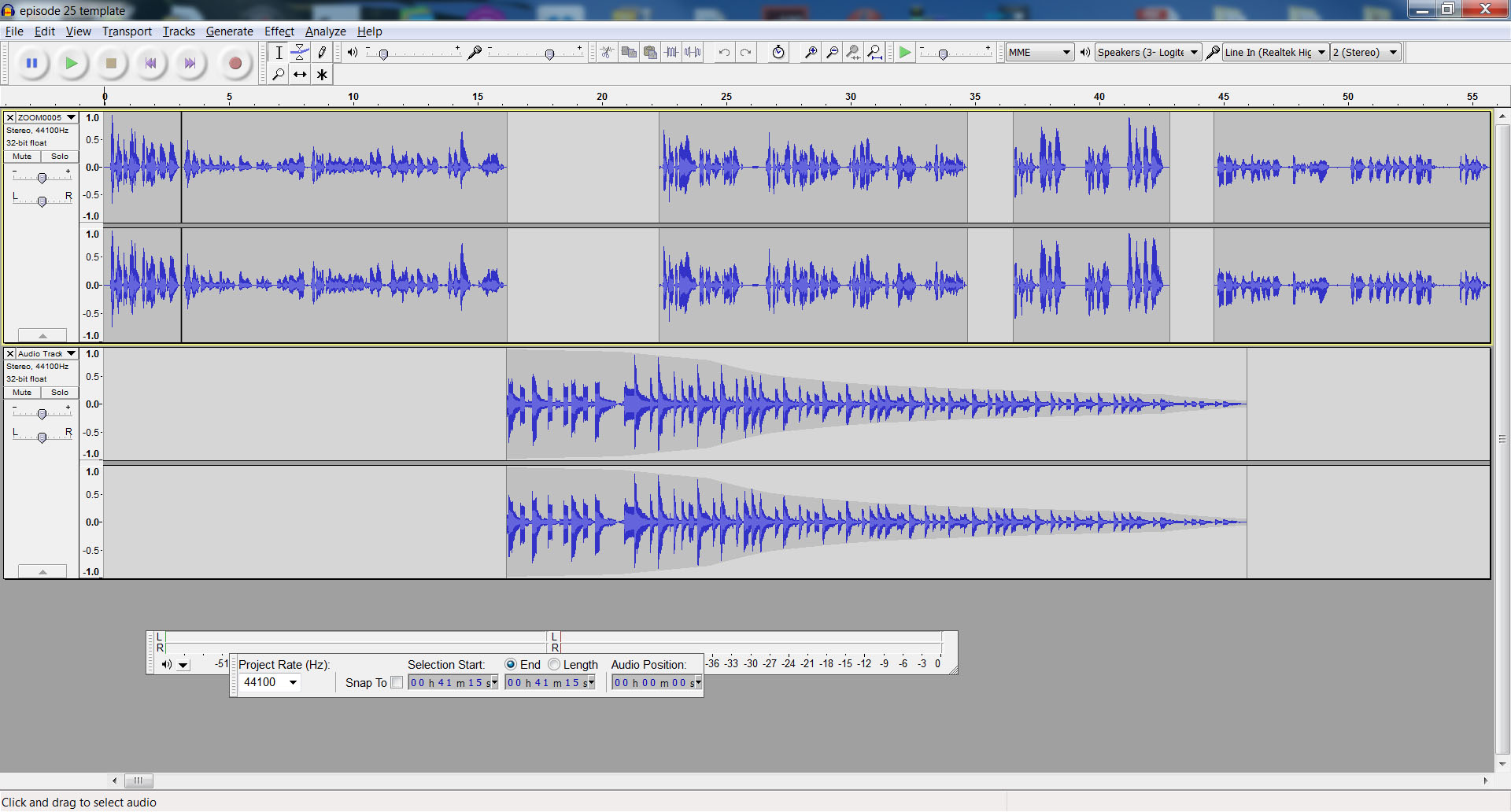Click the input volume slider
This screenshot has width=1511, height=812.
tap(535, 53)
